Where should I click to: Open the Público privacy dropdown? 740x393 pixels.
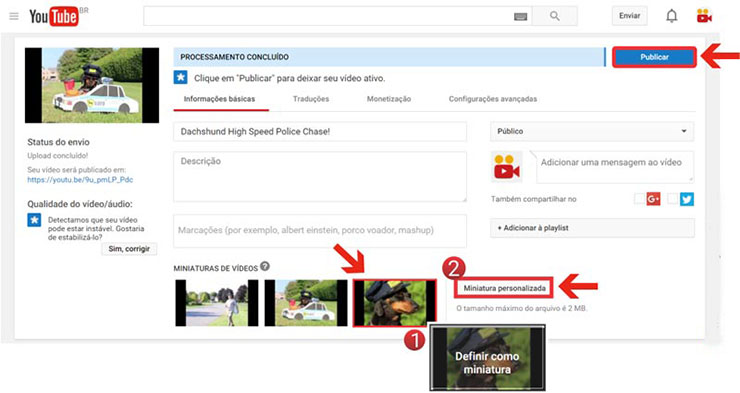click(592, 131)
